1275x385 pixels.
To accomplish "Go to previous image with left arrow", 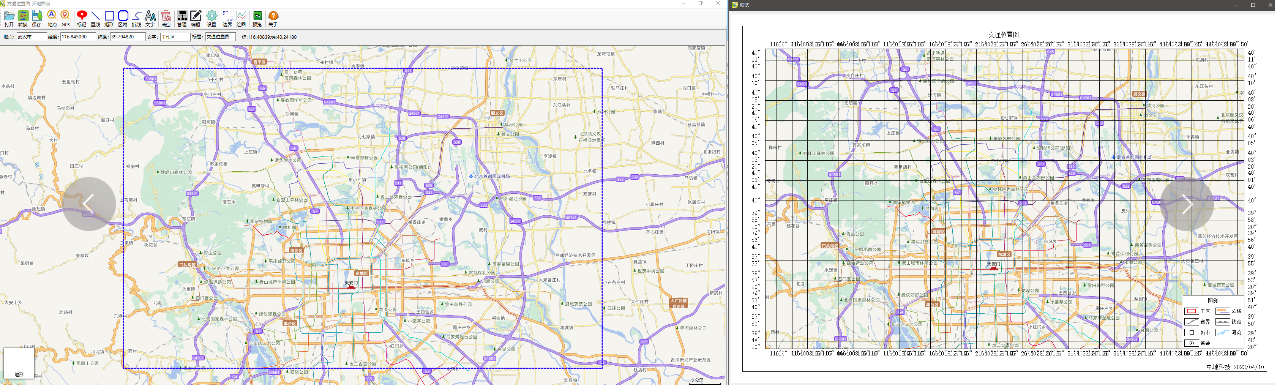I will click(x=89, y=203).
